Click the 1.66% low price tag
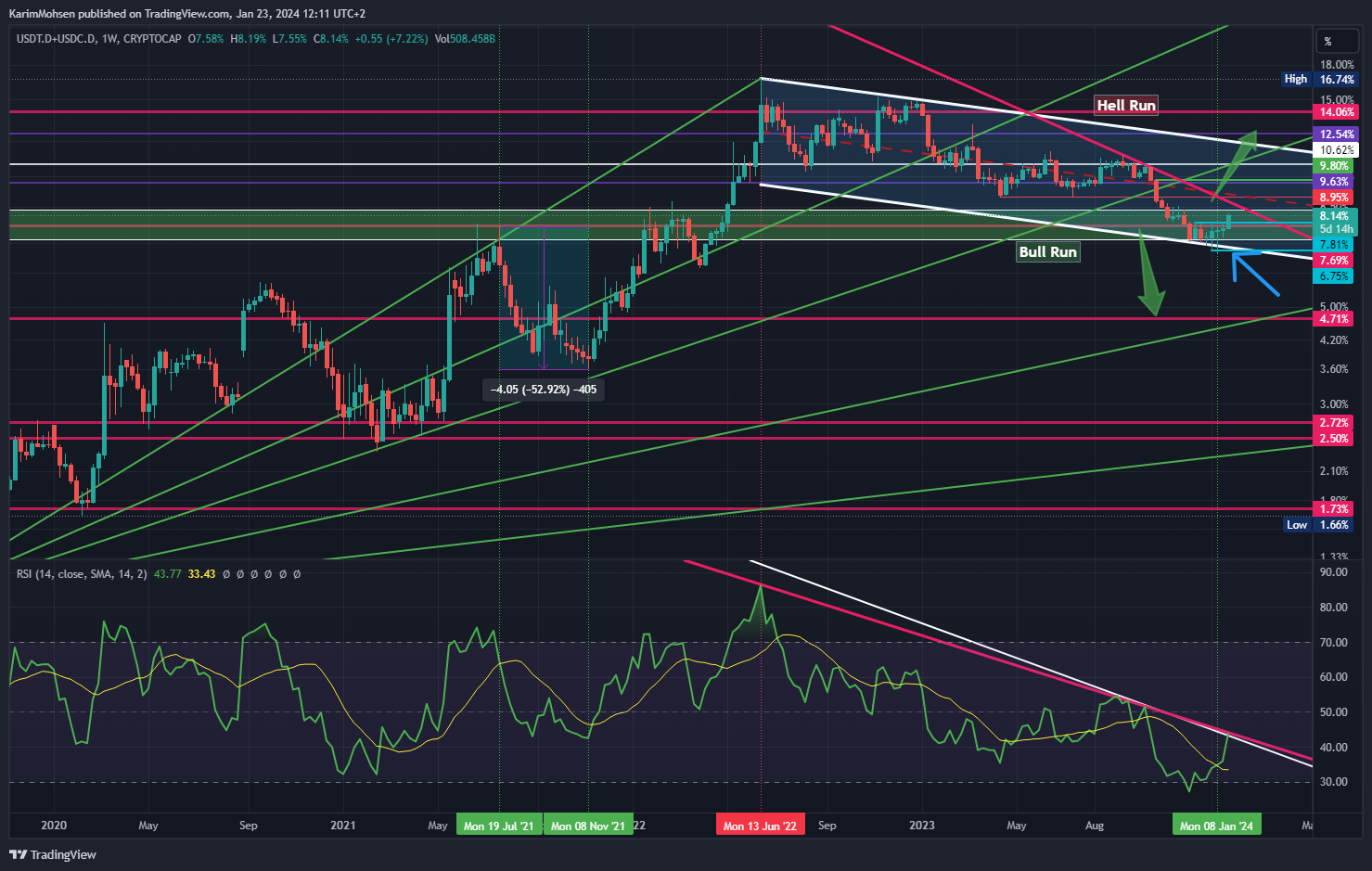 point(1334,525)
